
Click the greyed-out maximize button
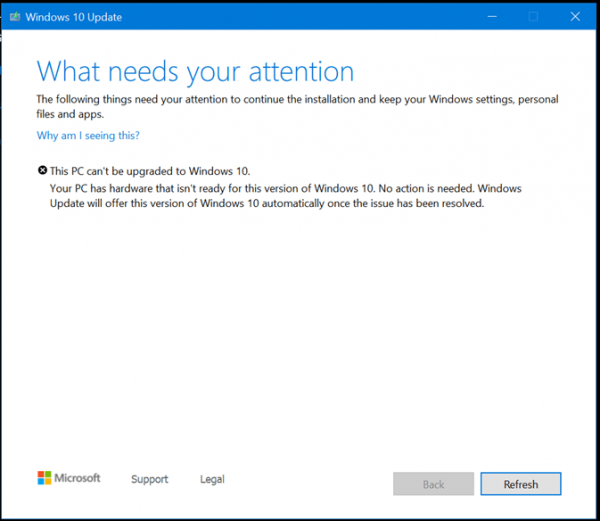[x=533, y=16]
